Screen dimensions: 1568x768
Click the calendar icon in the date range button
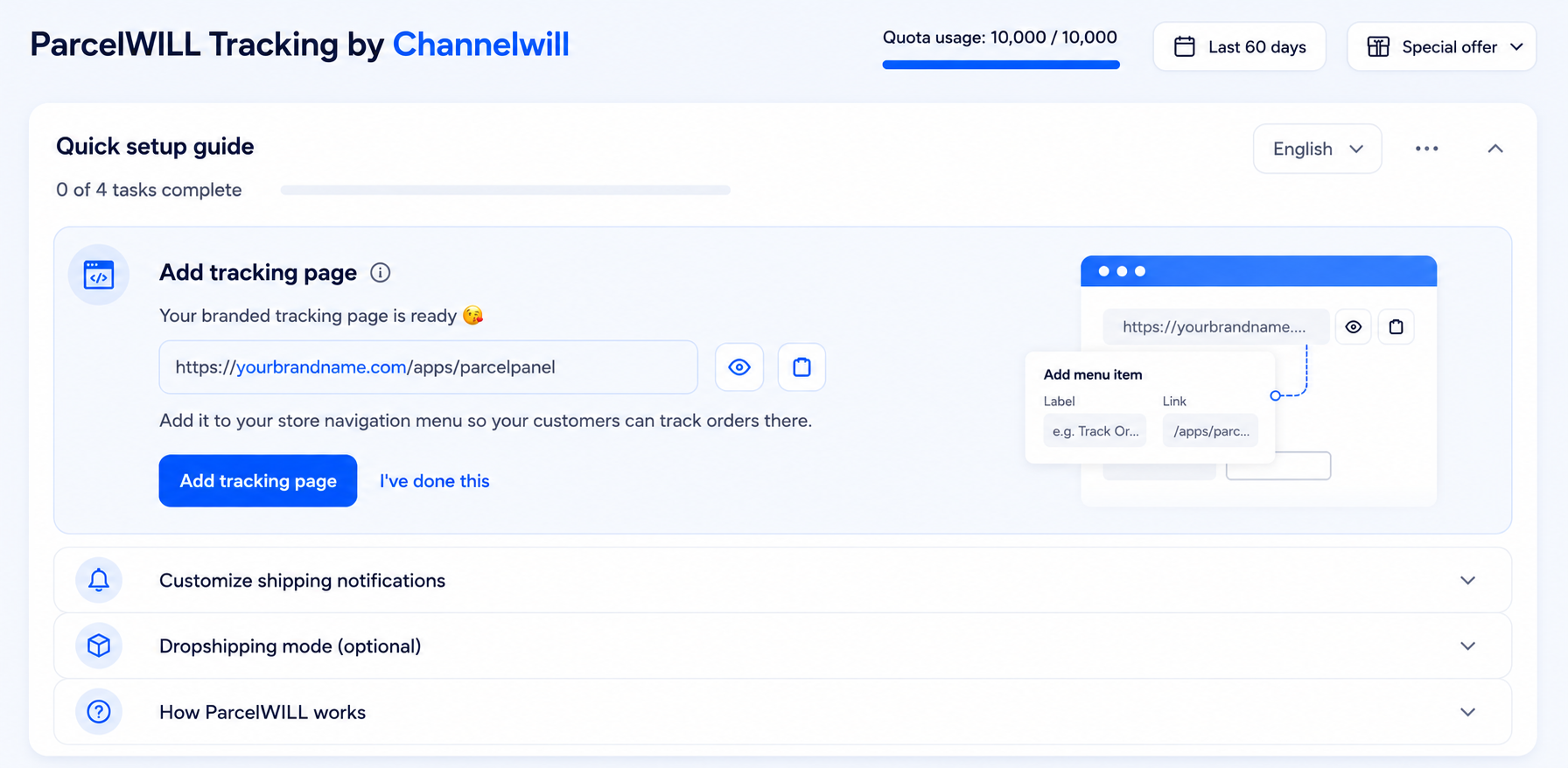[x=1185, y=46]
